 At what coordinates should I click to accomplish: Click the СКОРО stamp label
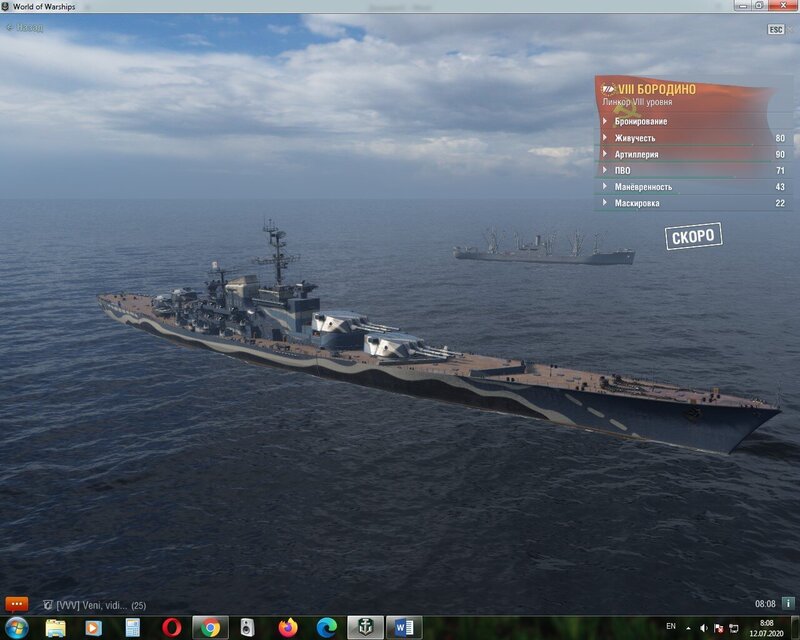693,236
